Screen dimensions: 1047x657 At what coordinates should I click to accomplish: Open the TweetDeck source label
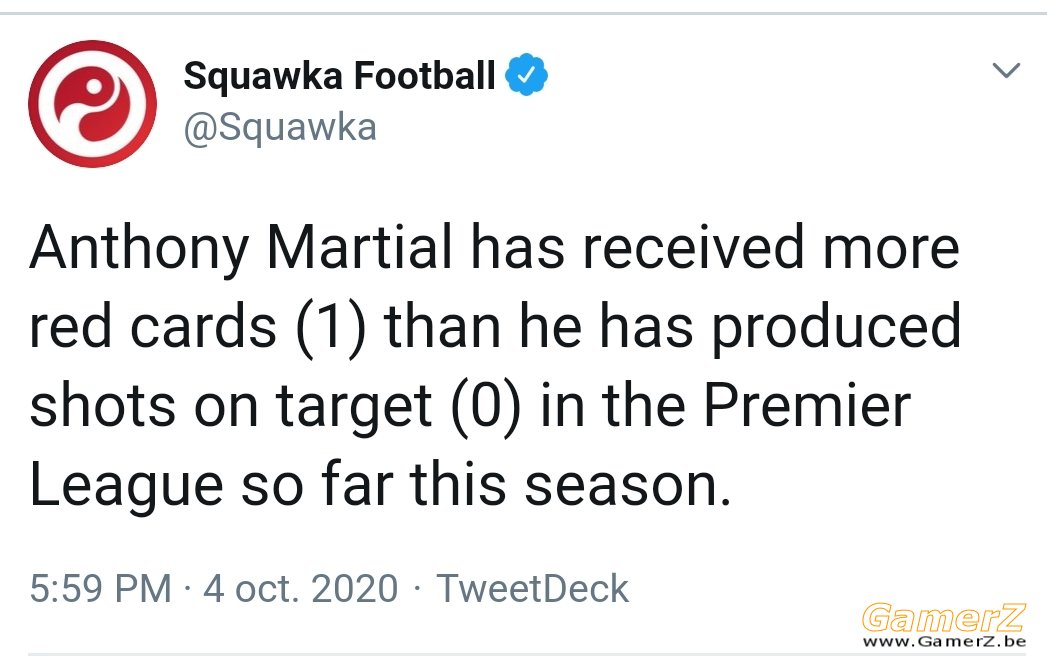[x=532, y=588]
